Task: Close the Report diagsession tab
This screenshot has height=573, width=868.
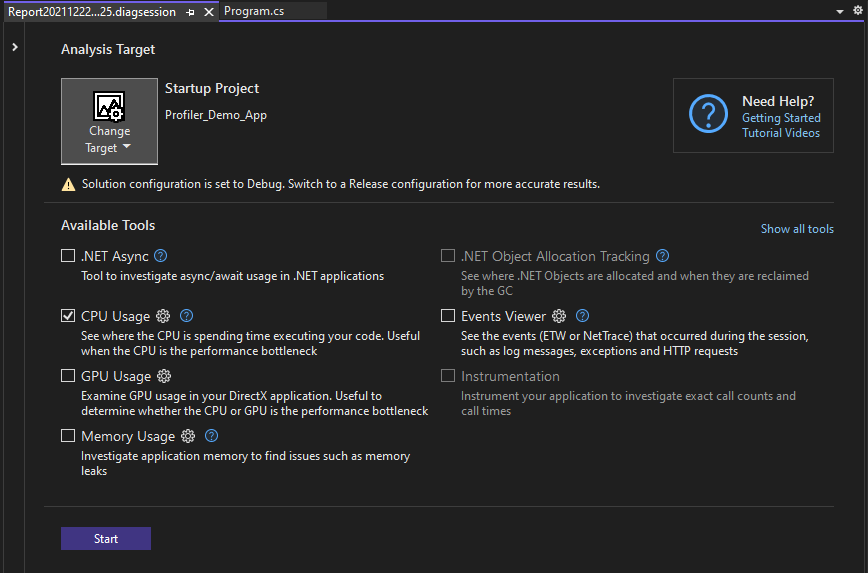Action: click(209, 12)
